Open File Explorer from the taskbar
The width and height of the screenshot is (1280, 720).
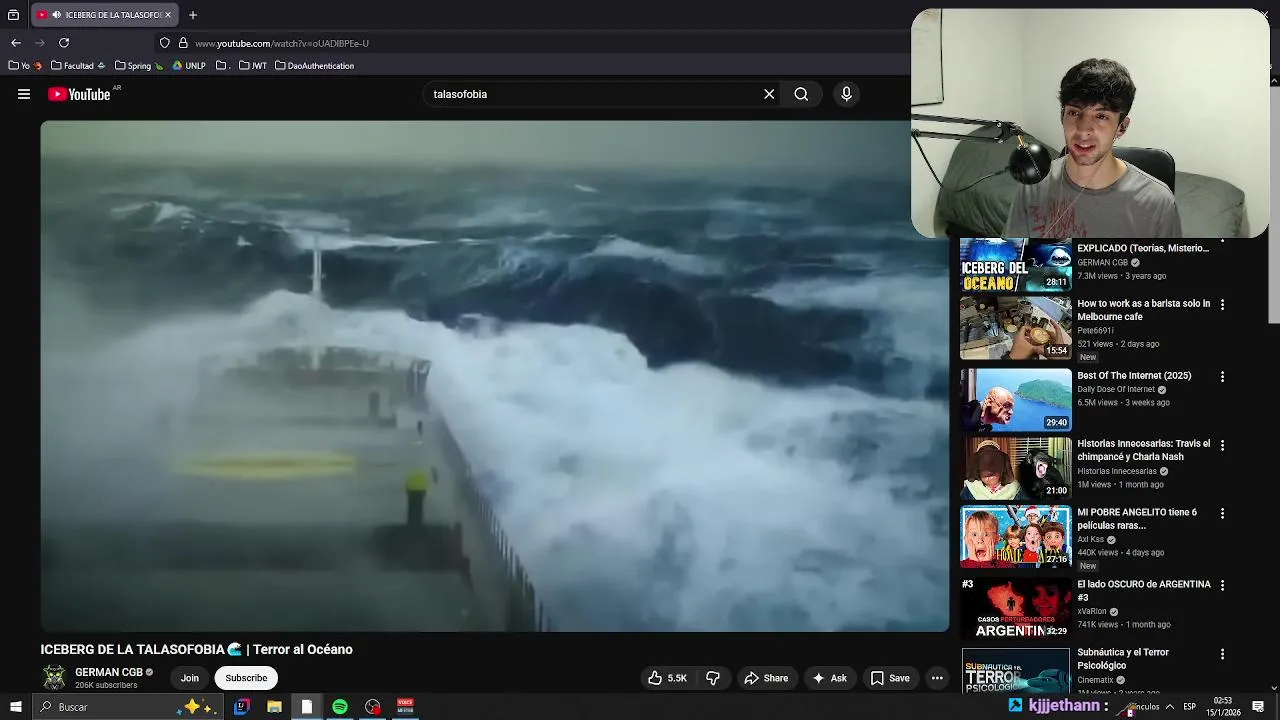tap(274, 707)
